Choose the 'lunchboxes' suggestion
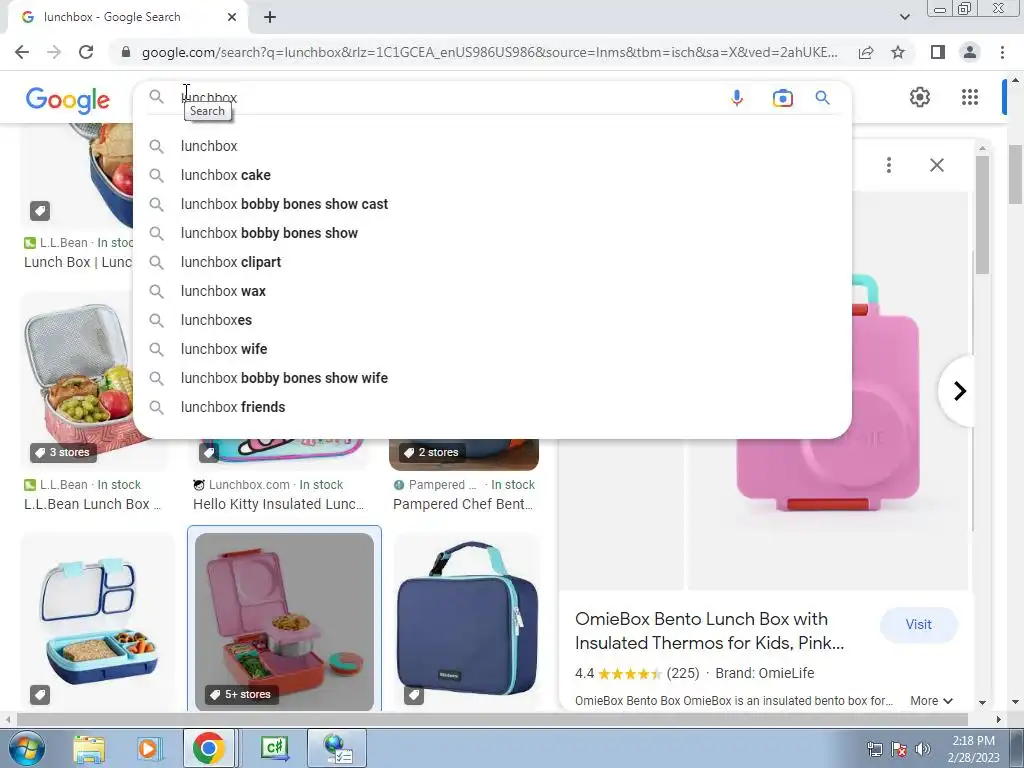Screen dimensions: 1024x768 492,320
